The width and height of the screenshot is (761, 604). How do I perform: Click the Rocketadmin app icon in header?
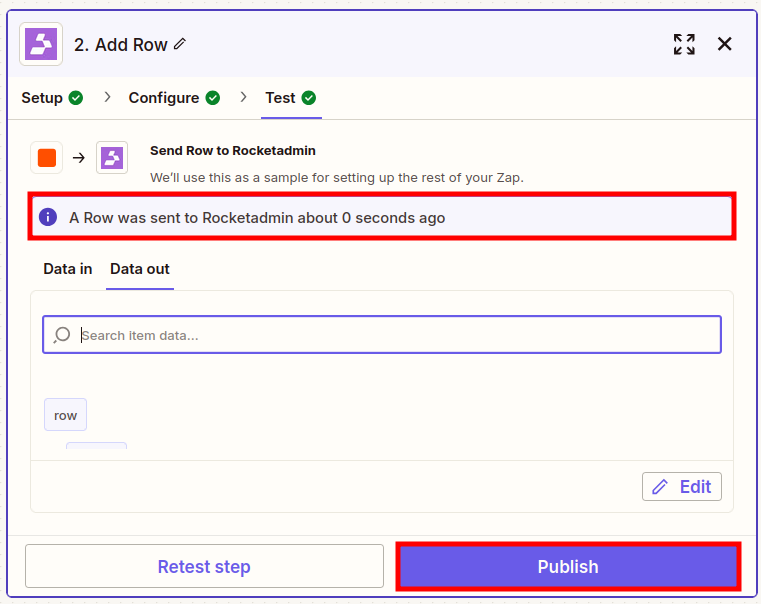tap(41, 44)
